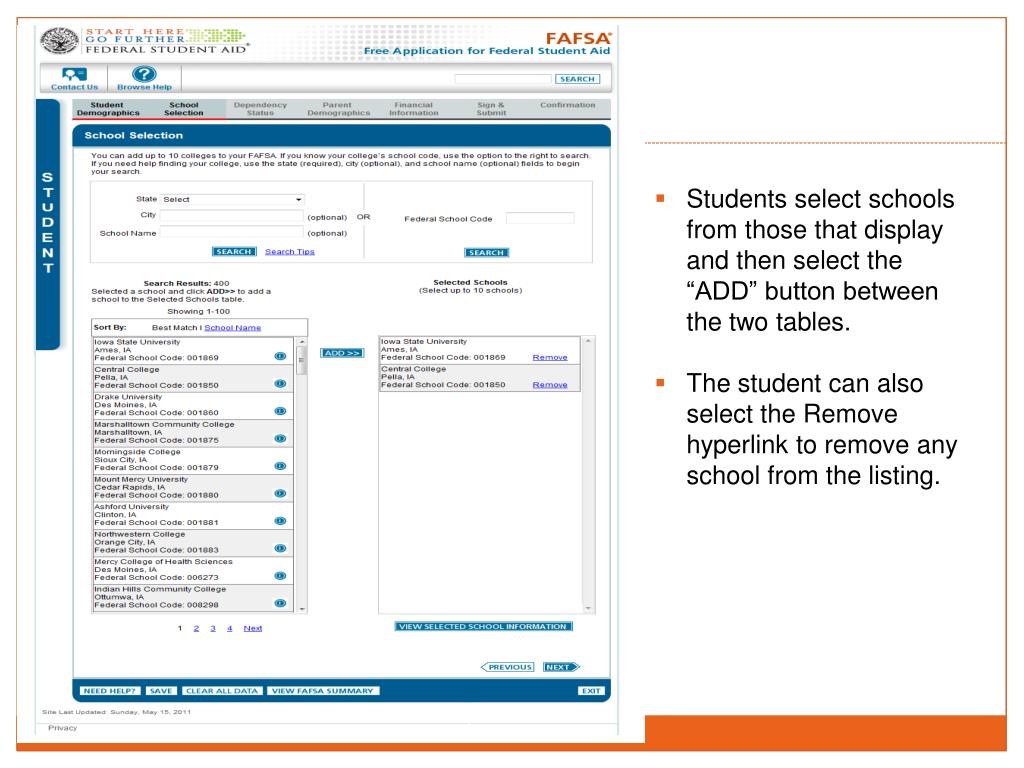
Task: Click the SAVE button
Action: tap(161, 691)
